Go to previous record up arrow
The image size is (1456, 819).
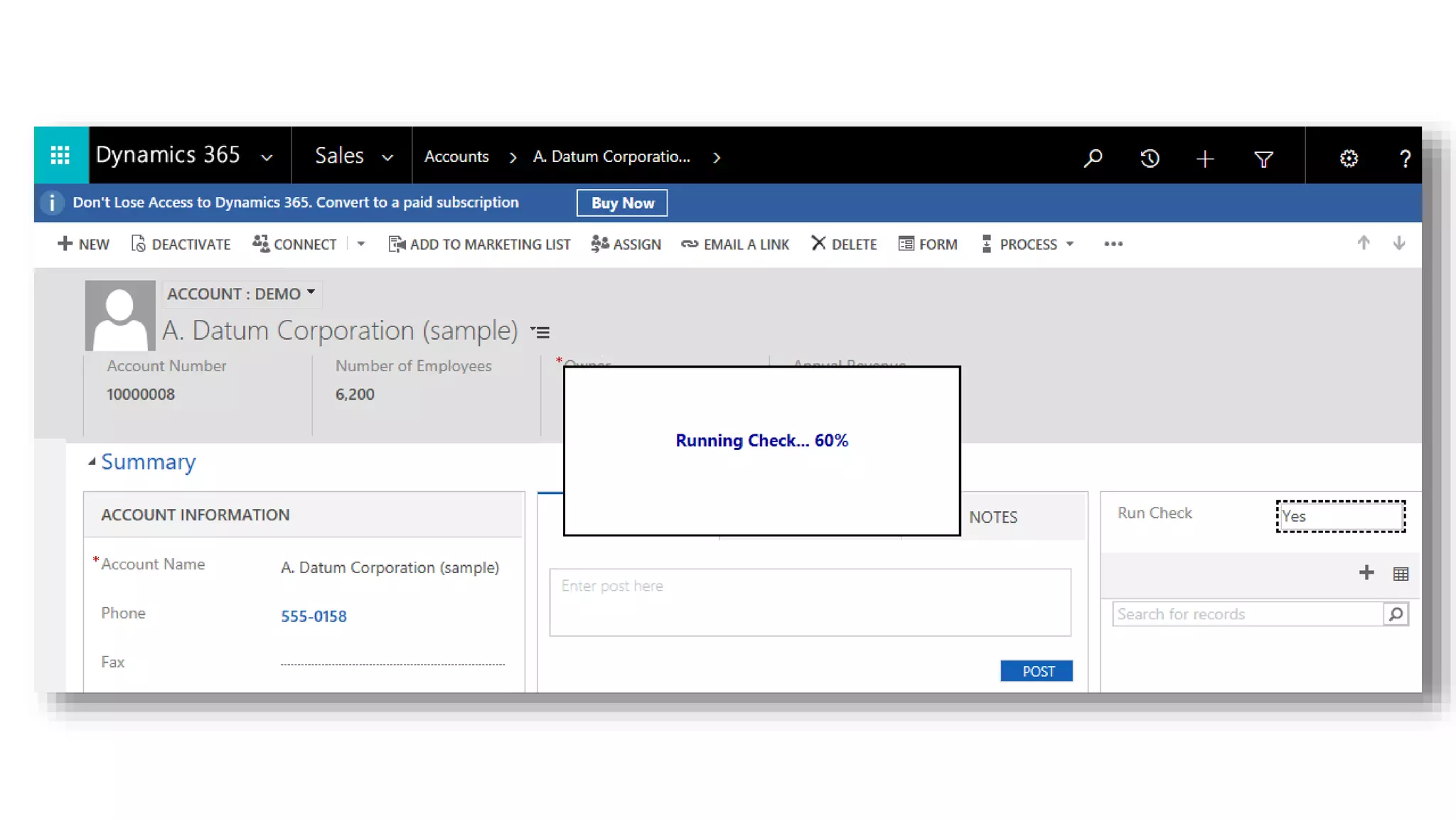[x=1363, y=243]
